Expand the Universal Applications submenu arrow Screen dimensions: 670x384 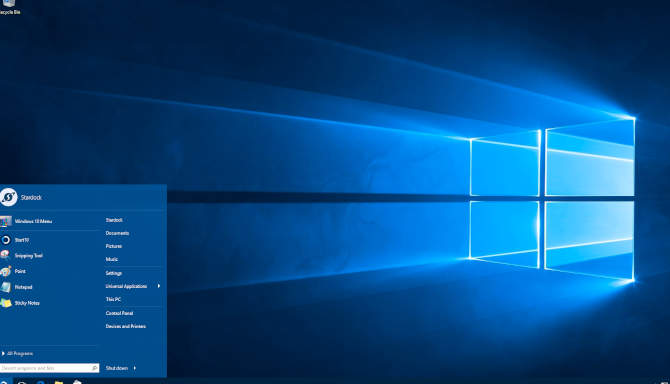click(x=159, y=286)
